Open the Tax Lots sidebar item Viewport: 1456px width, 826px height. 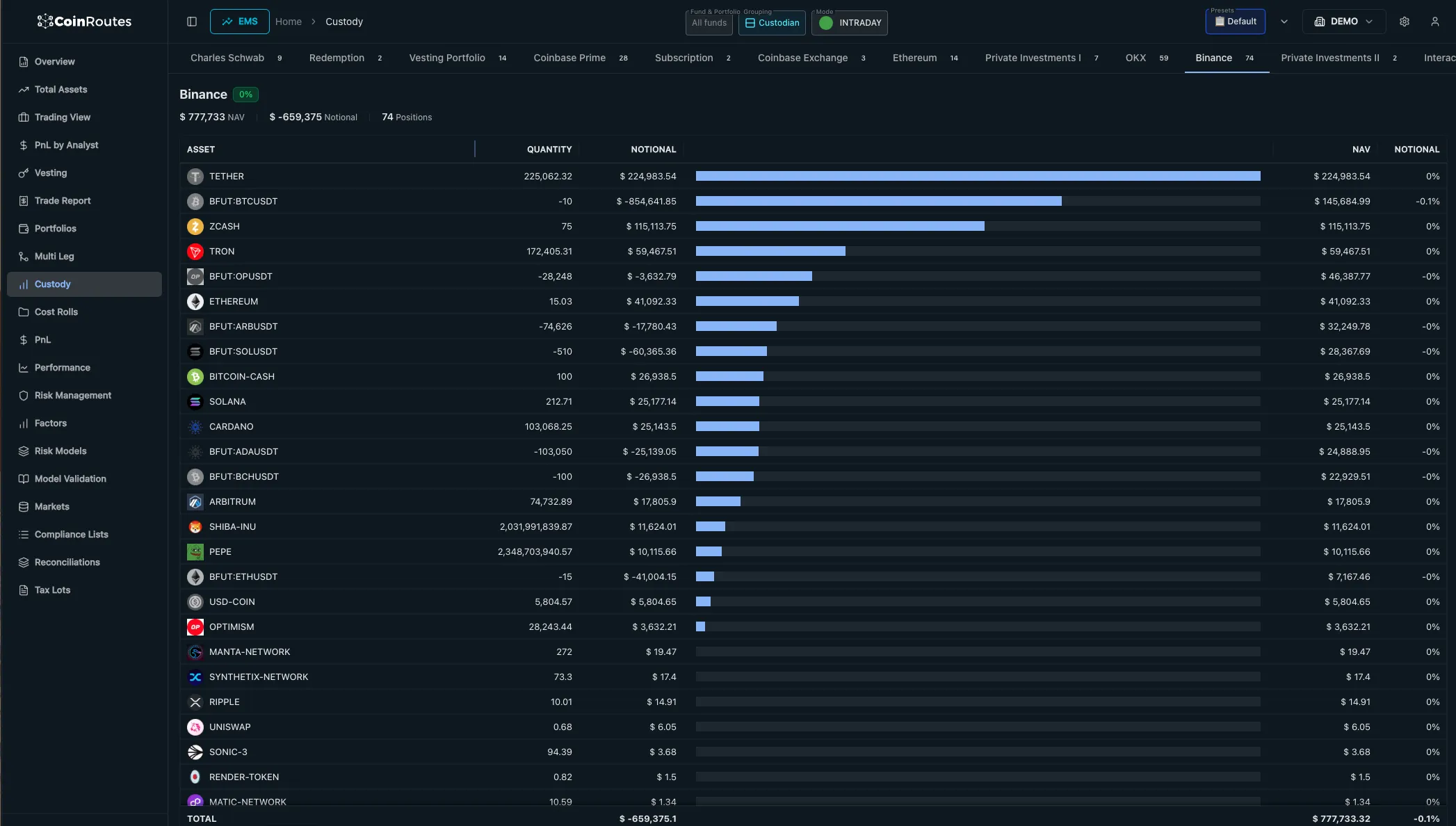(84, 590)
